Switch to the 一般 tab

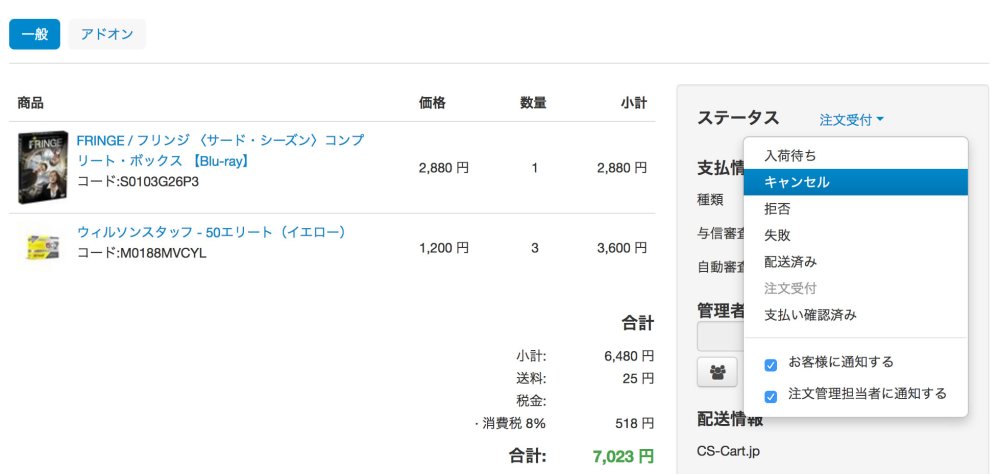pyautogui.click(x=35, y=34)
